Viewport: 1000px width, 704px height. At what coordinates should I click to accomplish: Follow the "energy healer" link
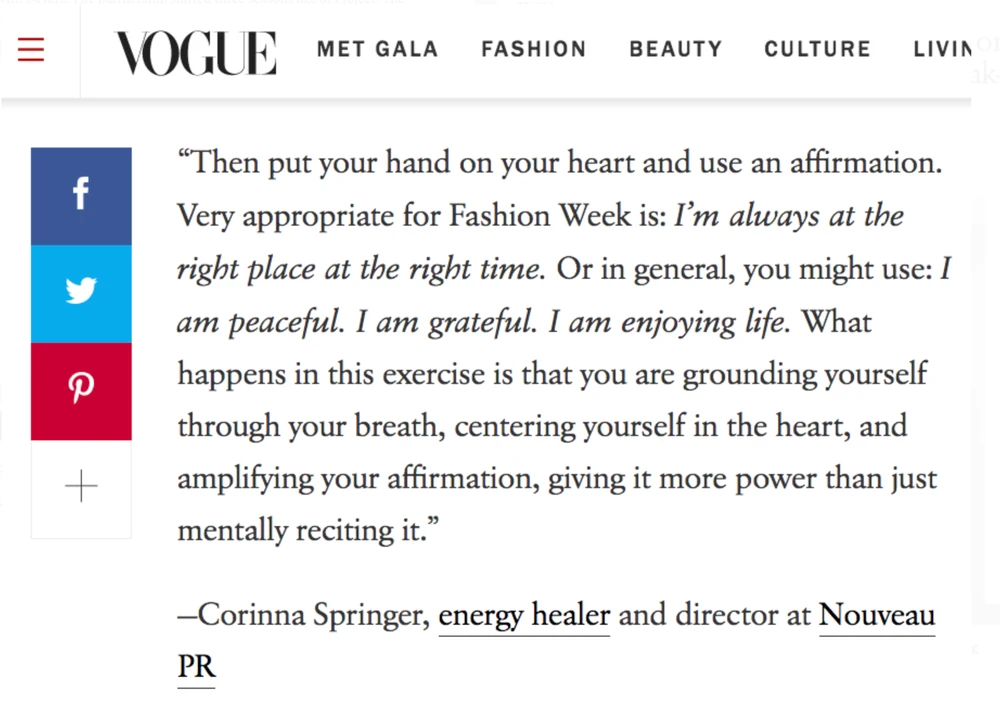[x=524, y=616]
